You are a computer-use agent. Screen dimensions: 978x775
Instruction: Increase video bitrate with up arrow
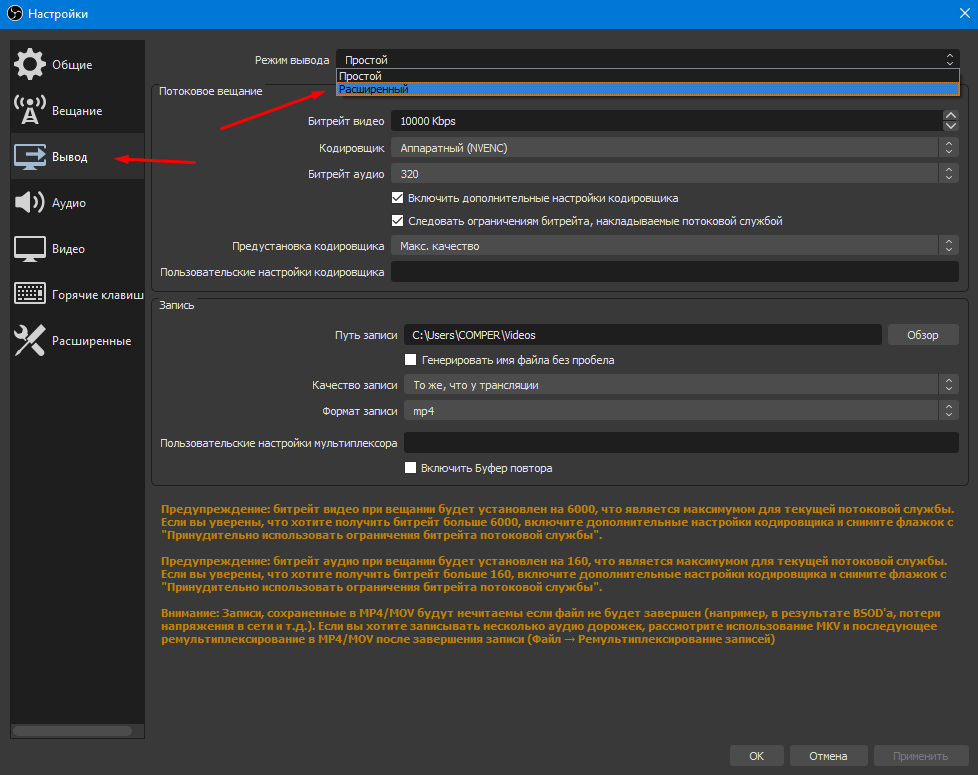(x=951, y=115)
